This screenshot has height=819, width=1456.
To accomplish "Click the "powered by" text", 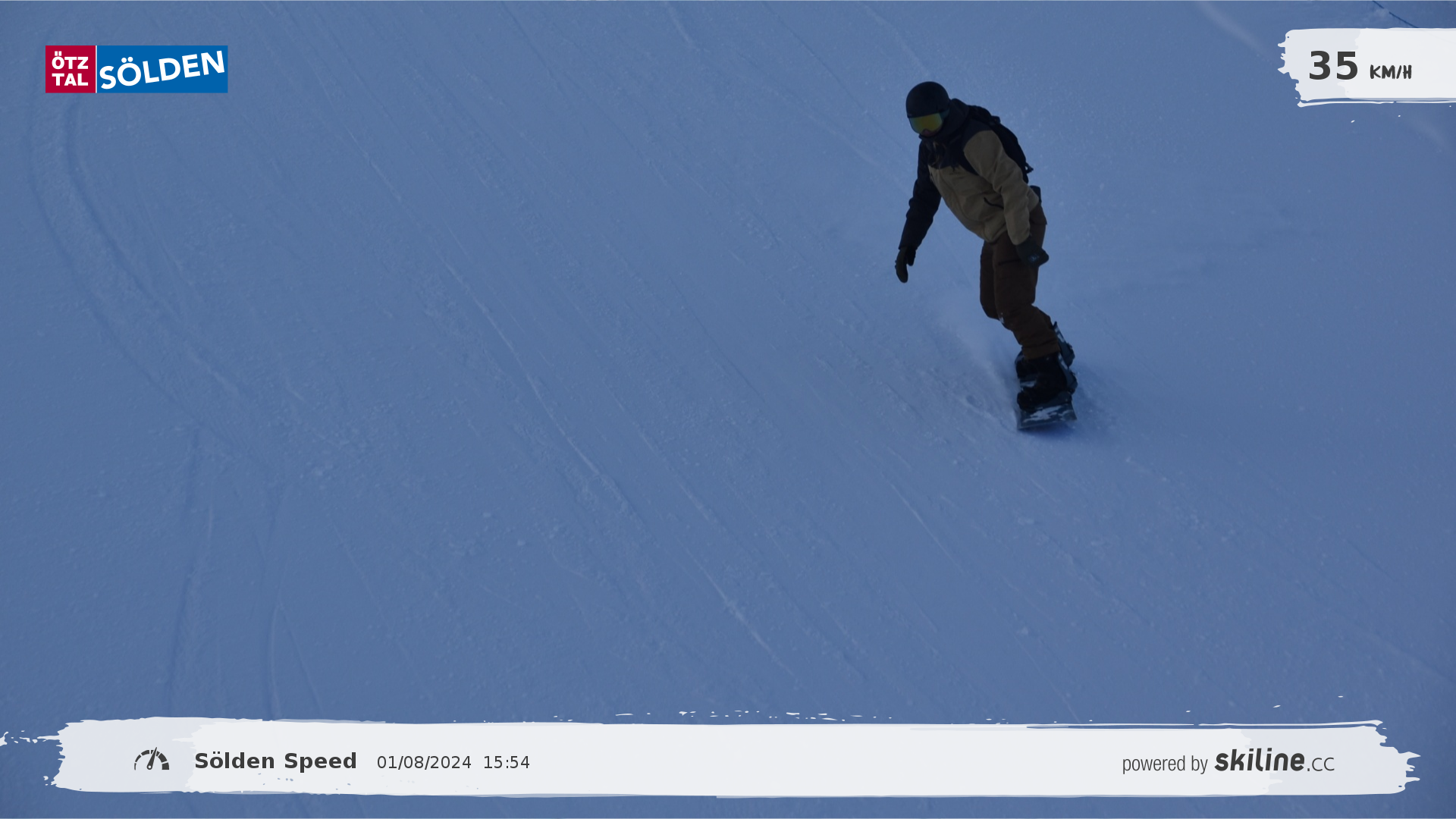I will tap(1164, 764).
